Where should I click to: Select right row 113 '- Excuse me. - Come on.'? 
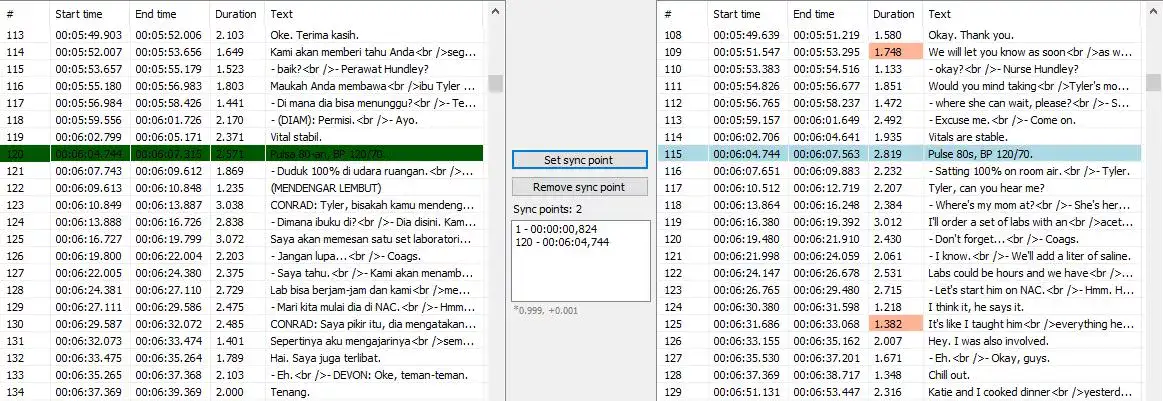pyautogui.click(x=900, y=120)
